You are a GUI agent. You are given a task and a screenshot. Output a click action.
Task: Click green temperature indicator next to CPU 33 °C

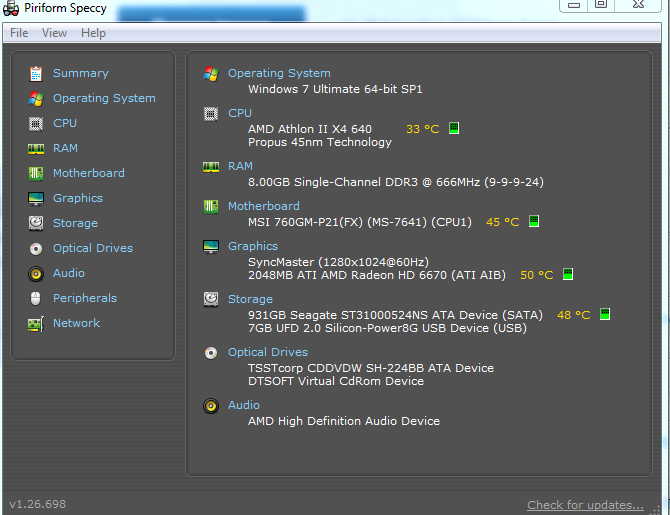tap(454, 128)
